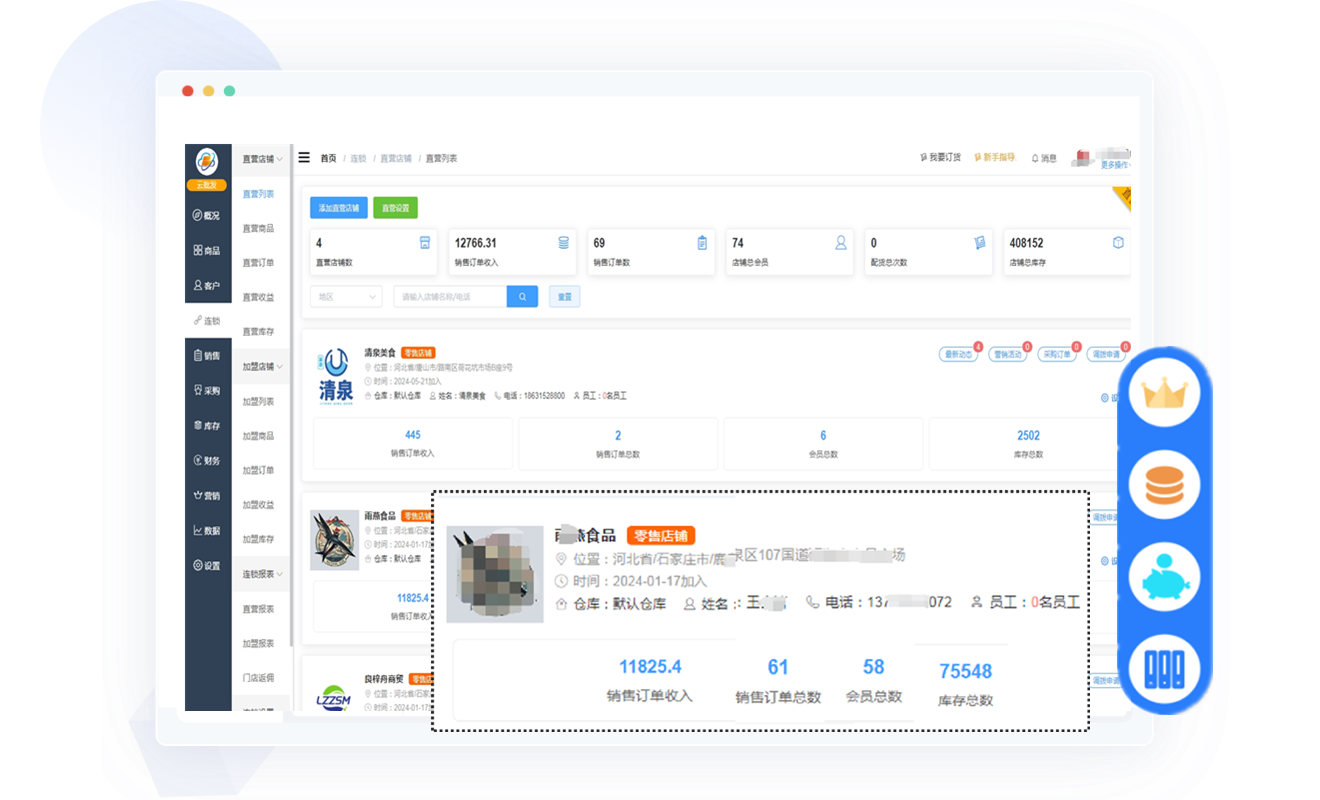Open 设置 in the dark sidebar

207,566
